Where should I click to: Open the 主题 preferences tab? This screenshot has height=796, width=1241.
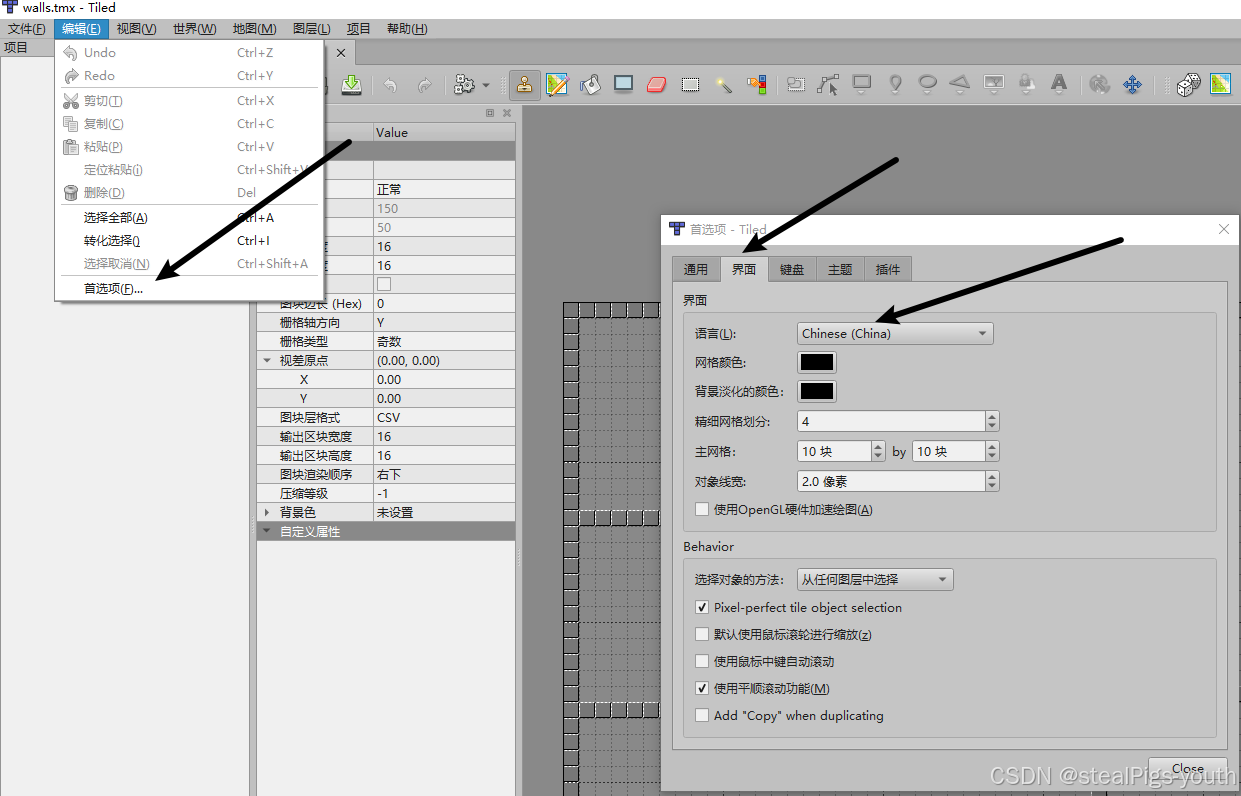pyautogui.click(x=840, y=269)
